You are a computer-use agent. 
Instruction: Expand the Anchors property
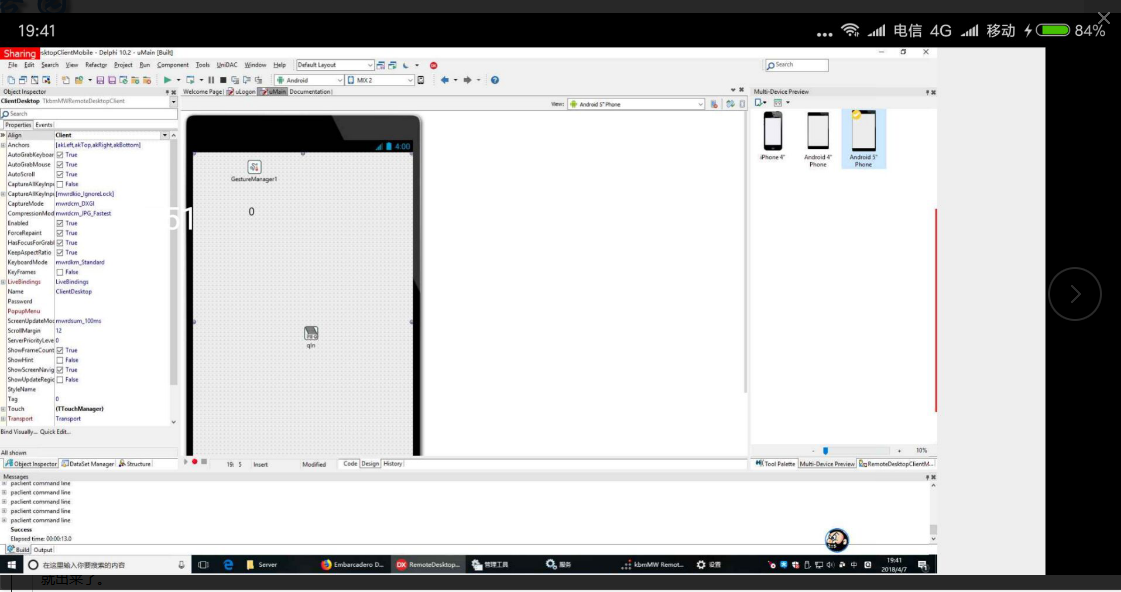tap(3, 145)
